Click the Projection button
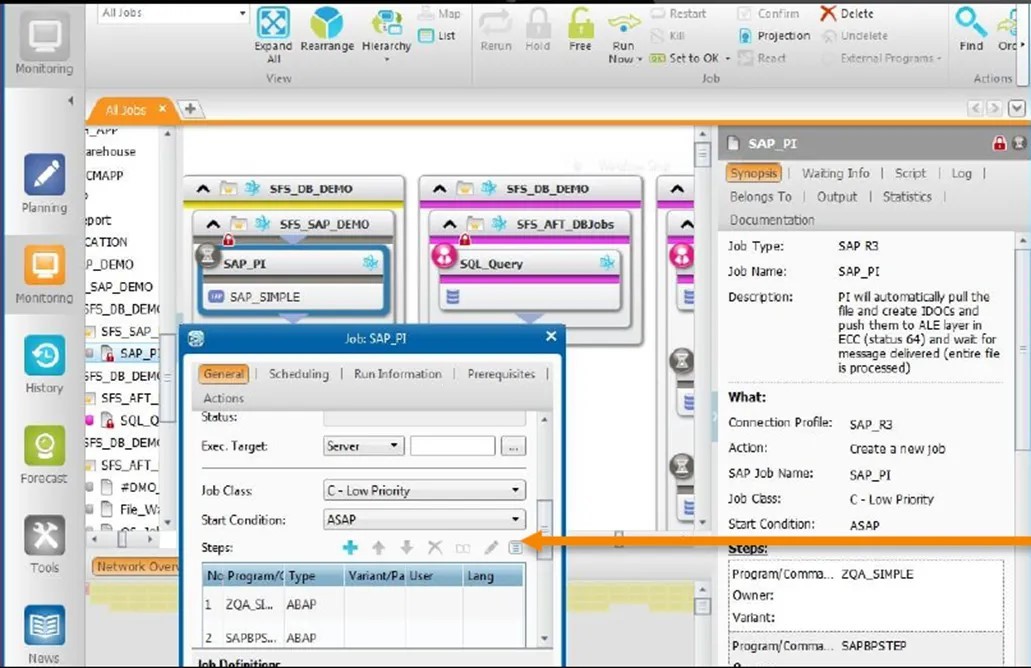Image resolution: width=1031 pixels, height=668 pixels. (775, 36)
